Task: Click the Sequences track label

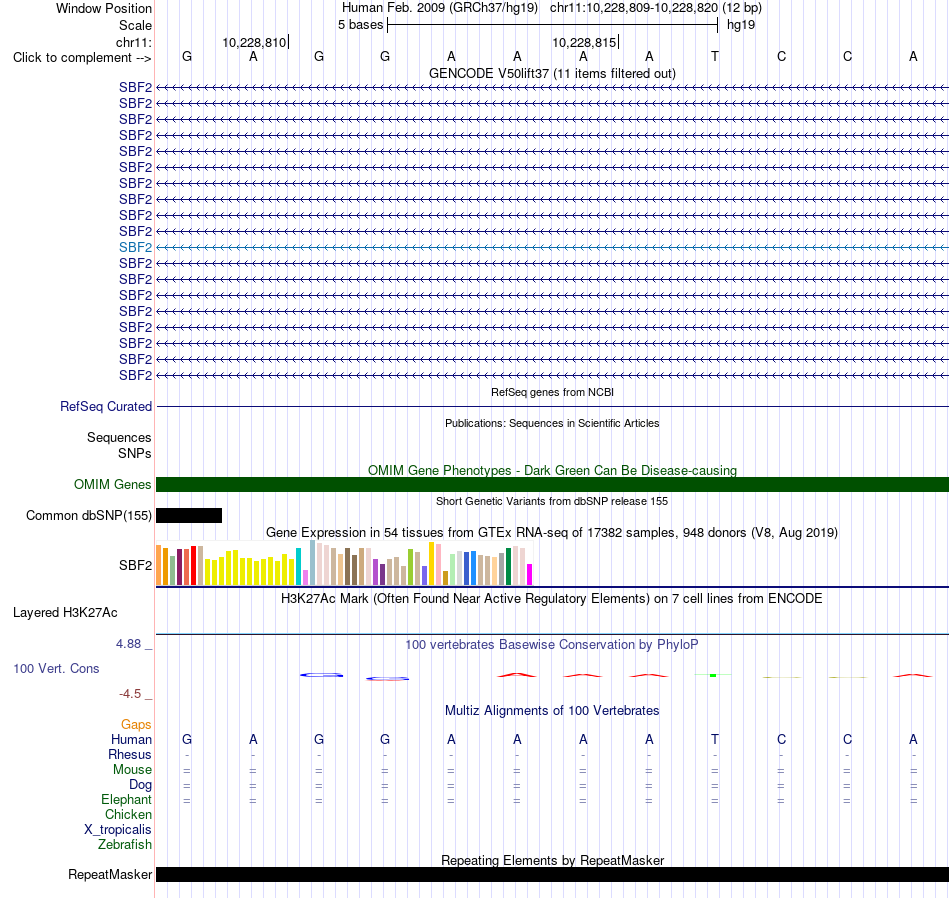Action: click(119, 437)
